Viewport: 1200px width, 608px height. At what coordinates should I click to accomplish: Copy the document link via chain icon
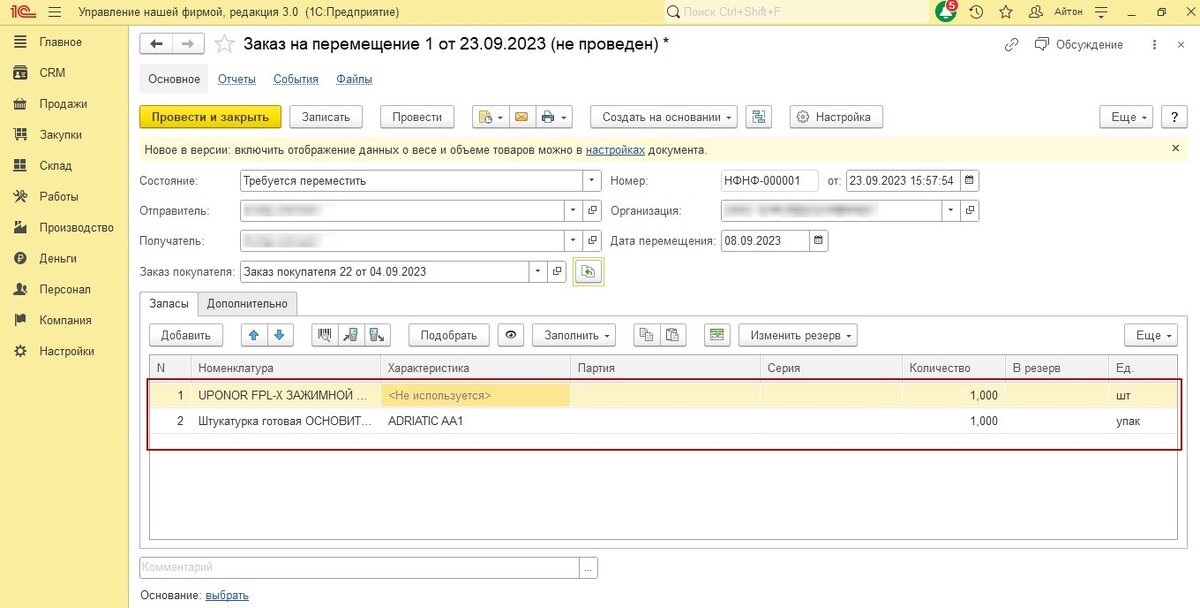point(1011,45)
